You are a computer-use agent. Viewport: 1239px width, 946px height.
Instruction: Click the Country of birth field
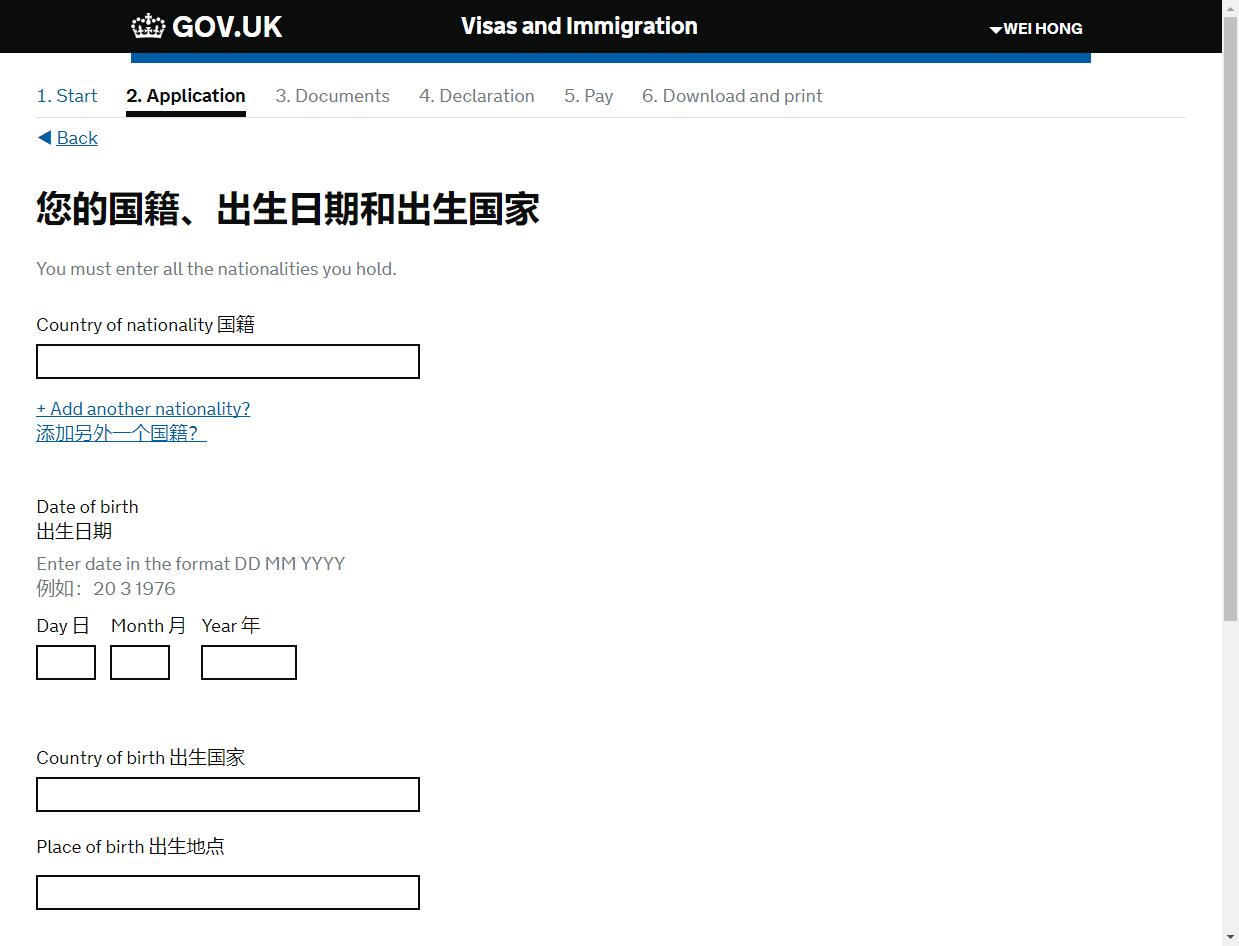click(x=228, y=795)
